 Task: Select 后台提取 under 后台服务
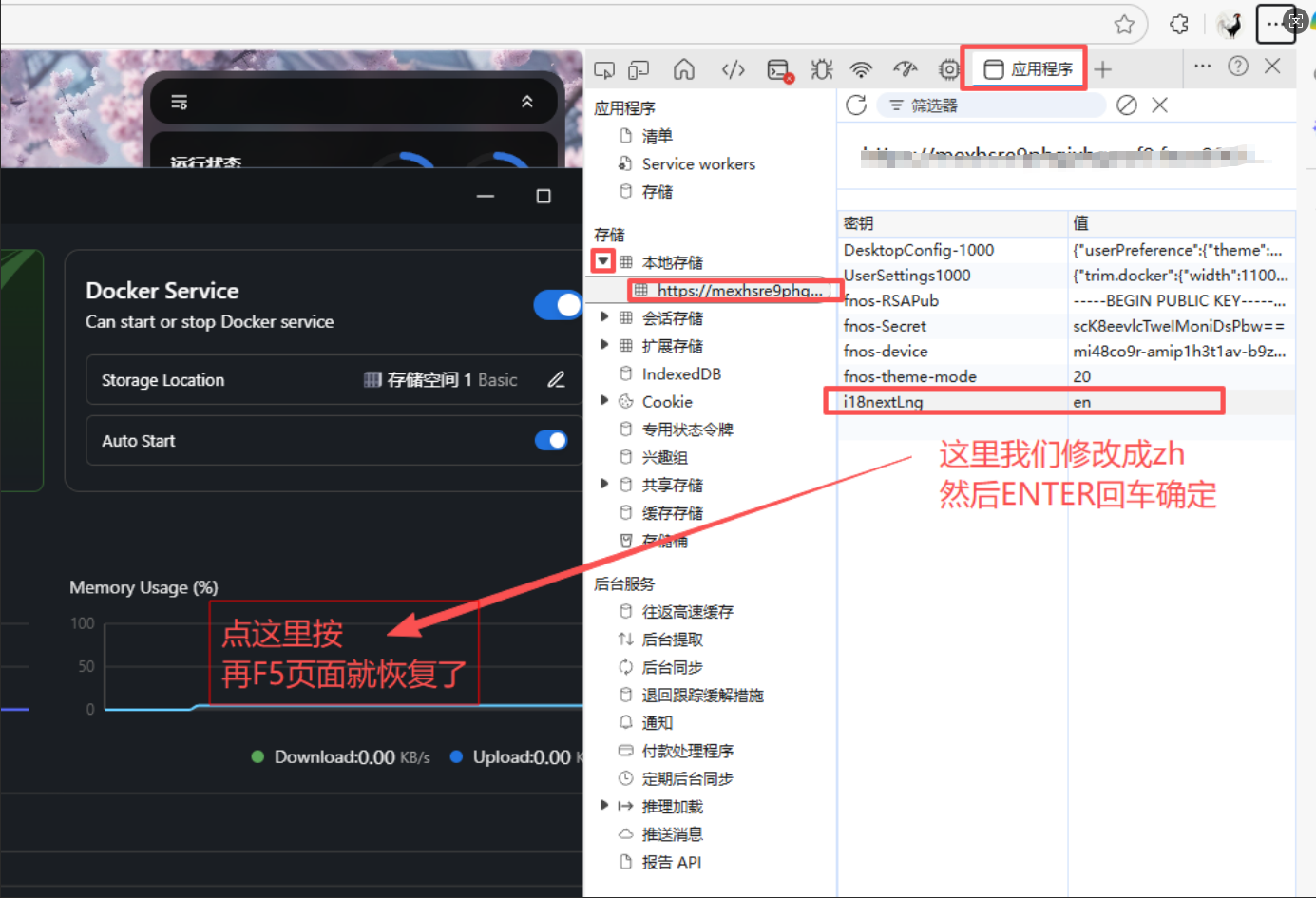(672, 640)
